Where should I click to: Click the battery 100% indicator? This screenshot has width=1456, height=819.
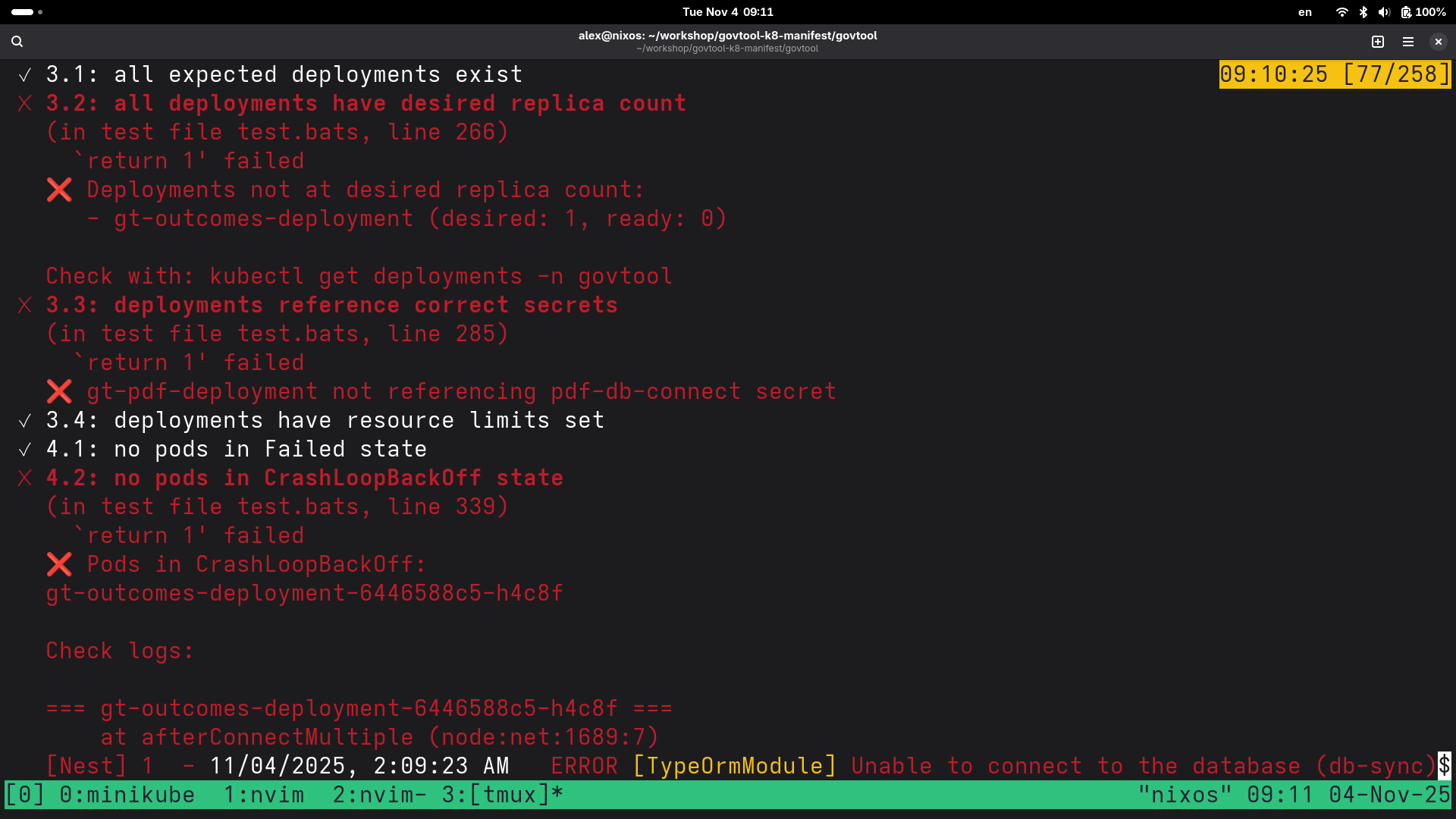tap(1423, 12)
